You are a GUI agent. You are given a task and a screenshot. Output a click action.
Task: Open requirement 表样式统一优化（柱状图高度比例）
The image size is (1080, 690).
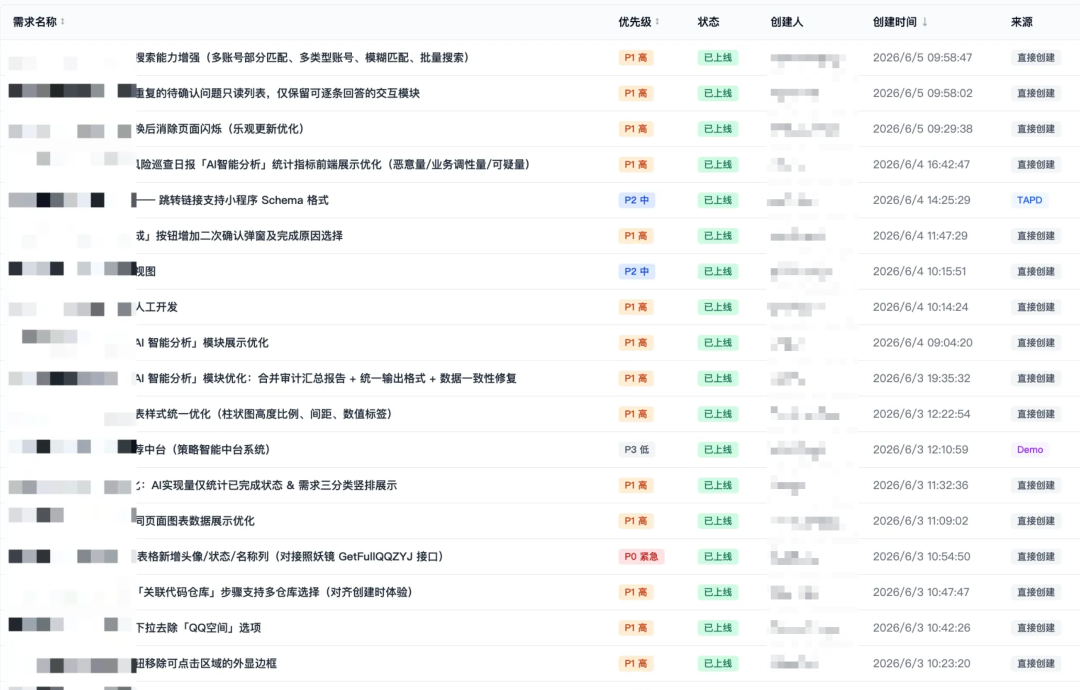coord(264,414)
